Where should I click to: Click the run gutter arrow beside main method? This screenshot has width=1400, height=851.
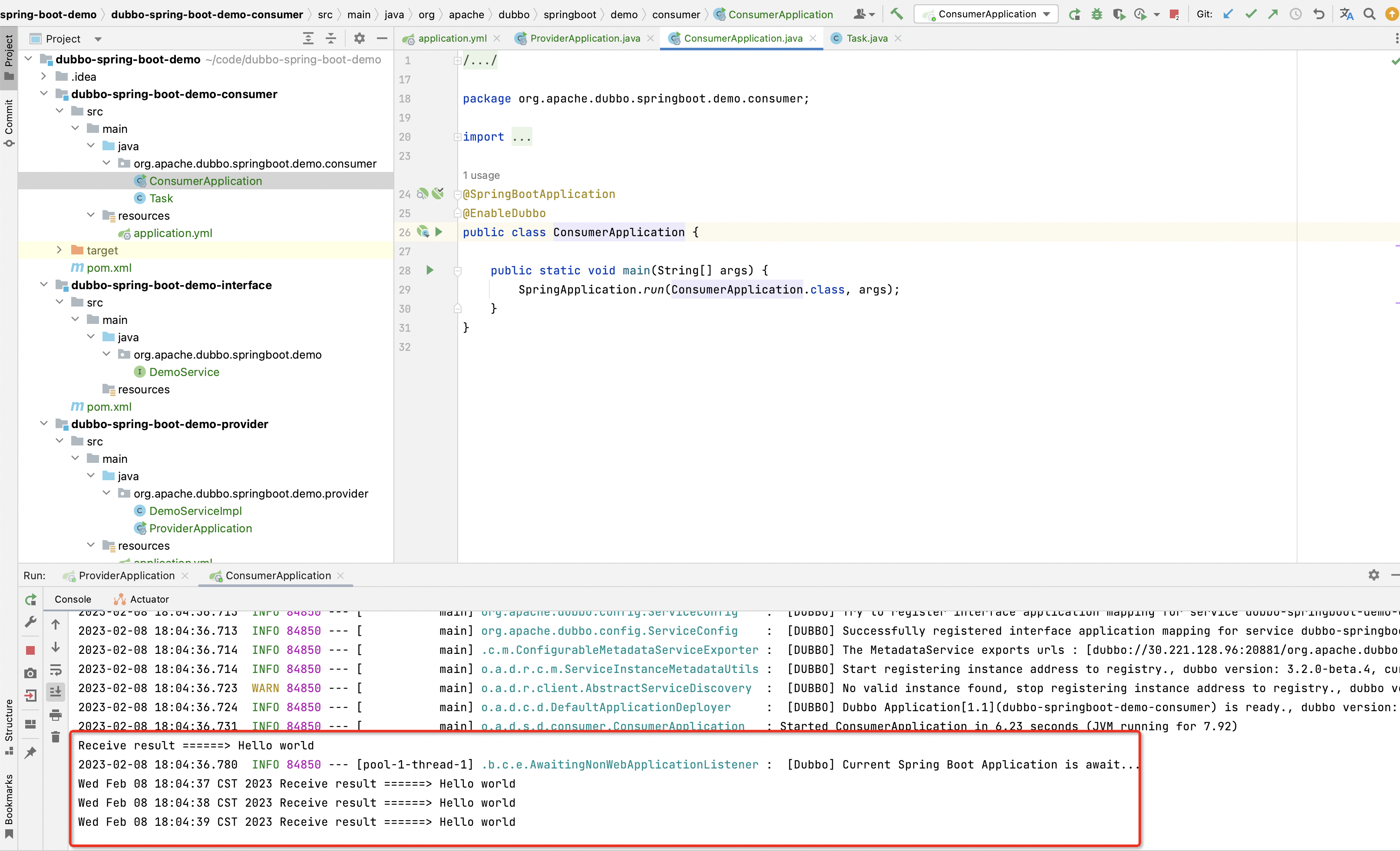coord(430,270)
